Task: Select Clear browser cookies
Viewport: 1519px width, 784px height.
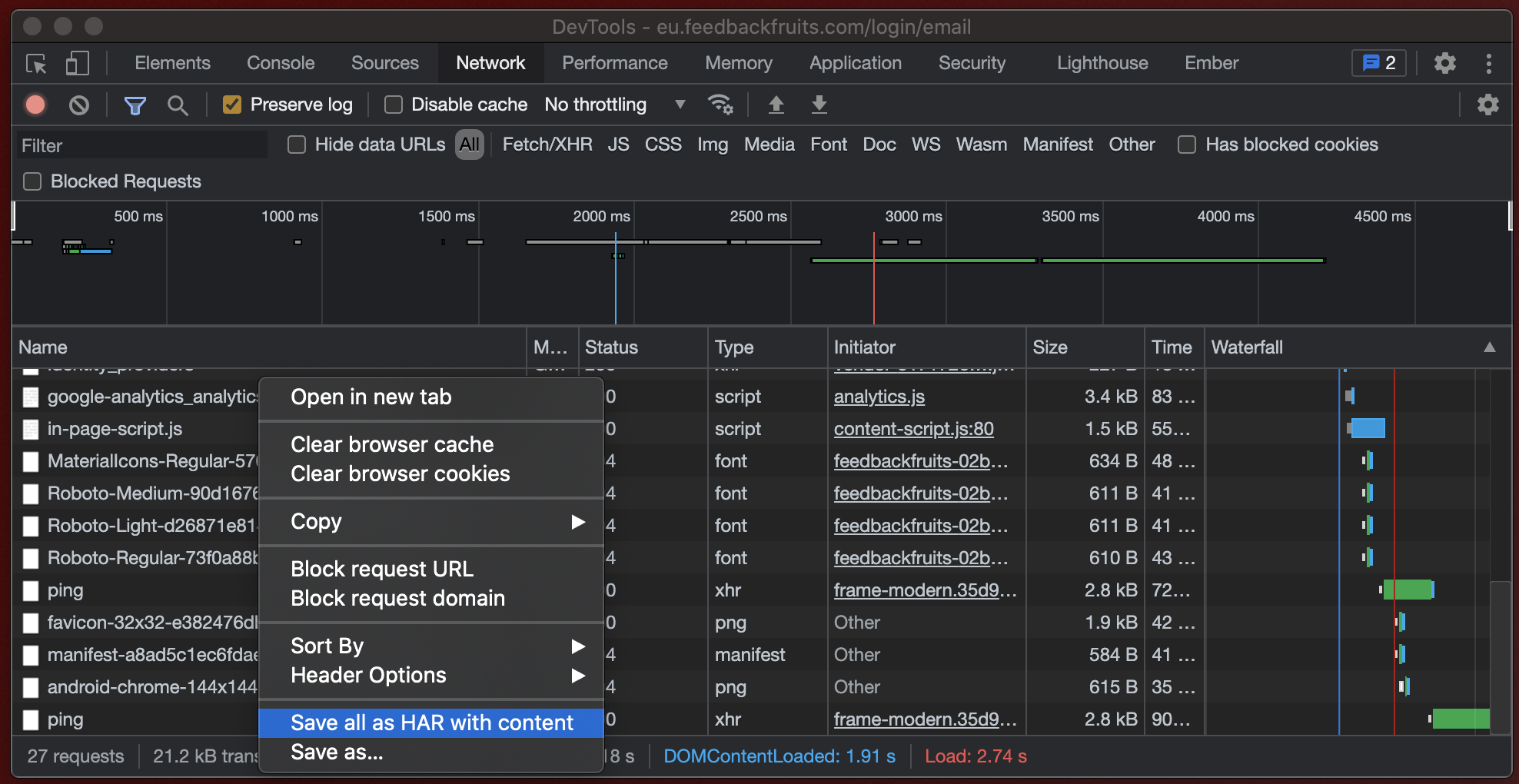Action: click(431, 474)
